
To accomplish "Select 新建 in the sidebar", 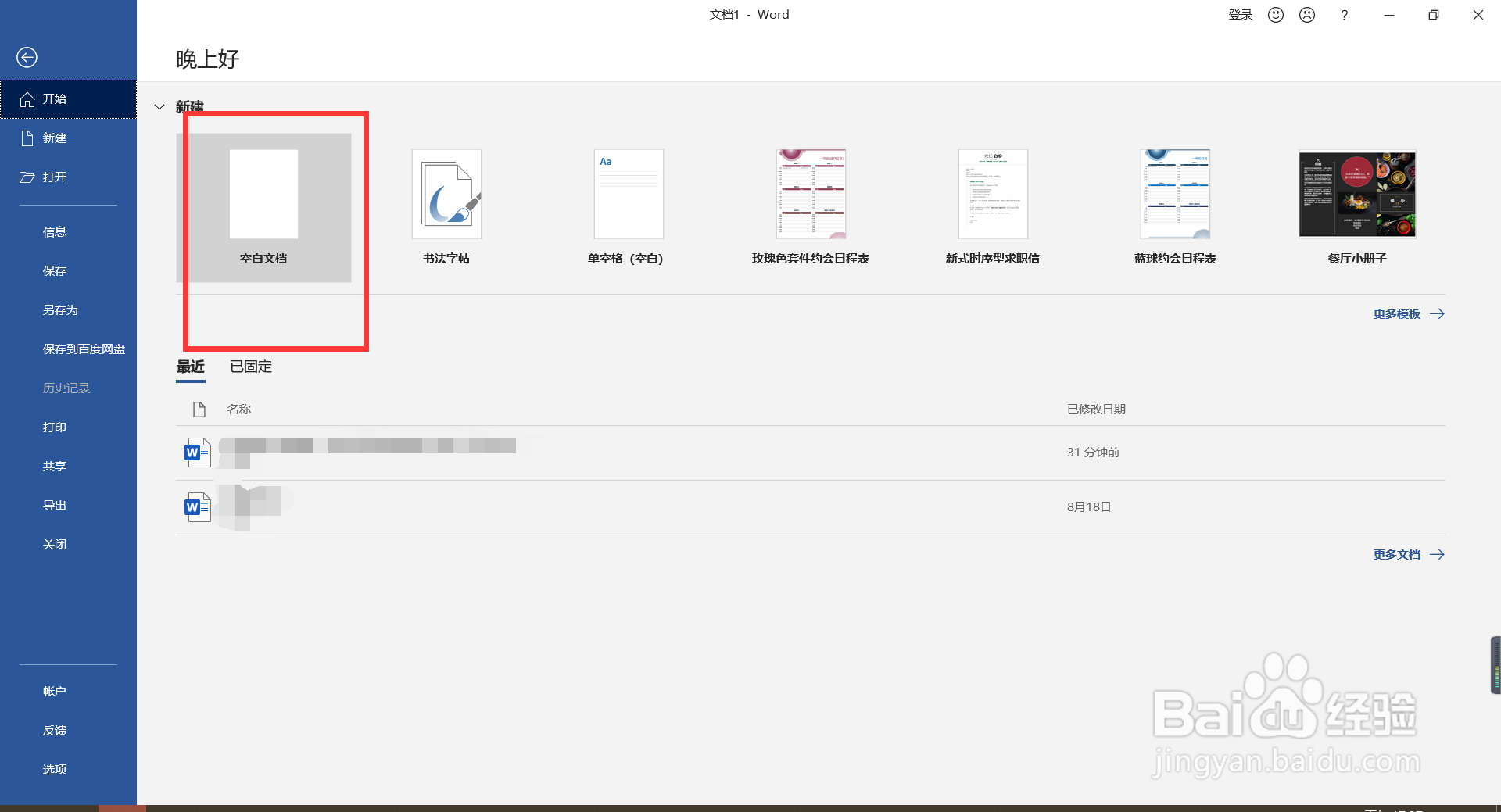I will (x=68, y=138).
